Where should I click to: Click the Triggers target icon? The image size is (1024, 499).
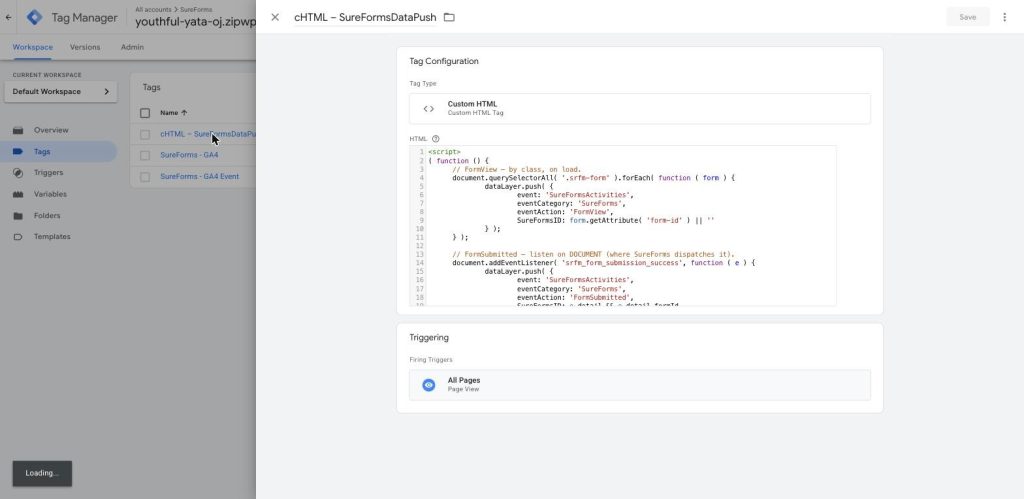coord(18,173)
